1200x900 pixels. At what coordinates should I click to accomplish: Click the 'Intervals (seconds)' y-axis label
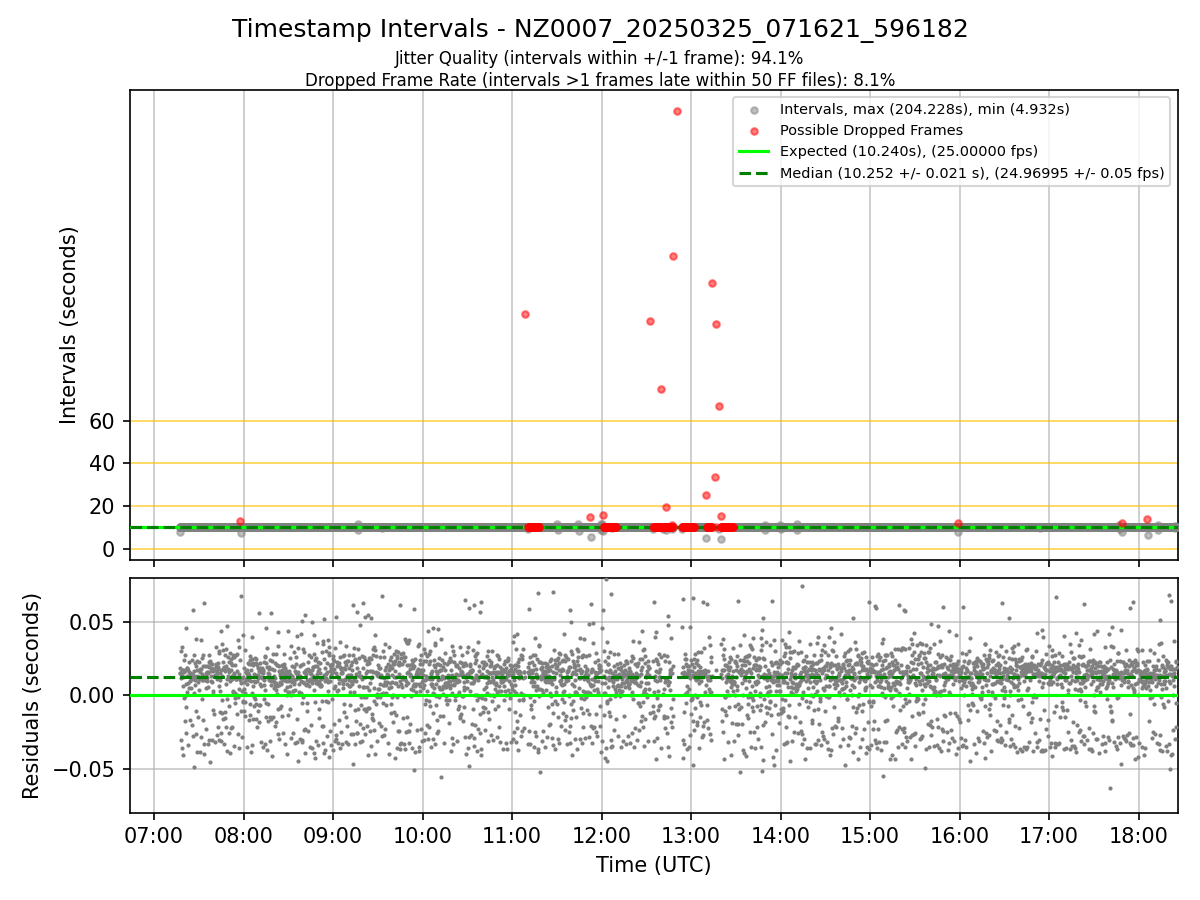[68, 325]
